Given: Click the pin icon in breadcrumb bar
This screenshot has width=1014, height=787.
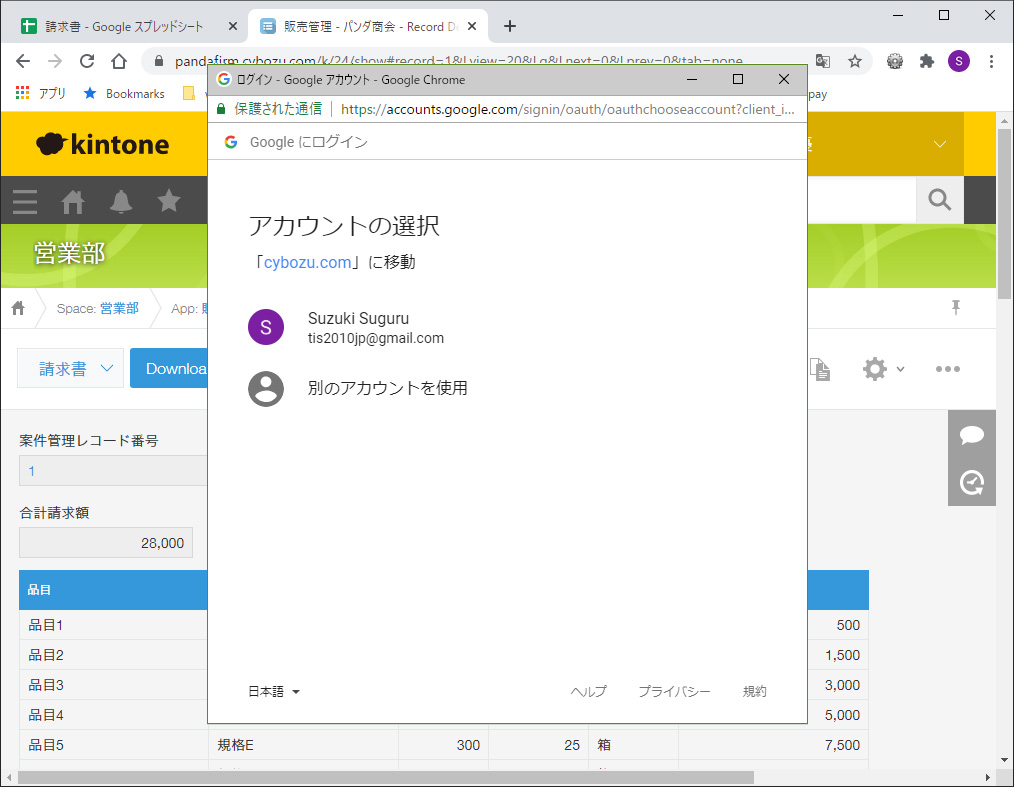Looking at the screenshot, I should pyautogui.click(x=955, y=308).
